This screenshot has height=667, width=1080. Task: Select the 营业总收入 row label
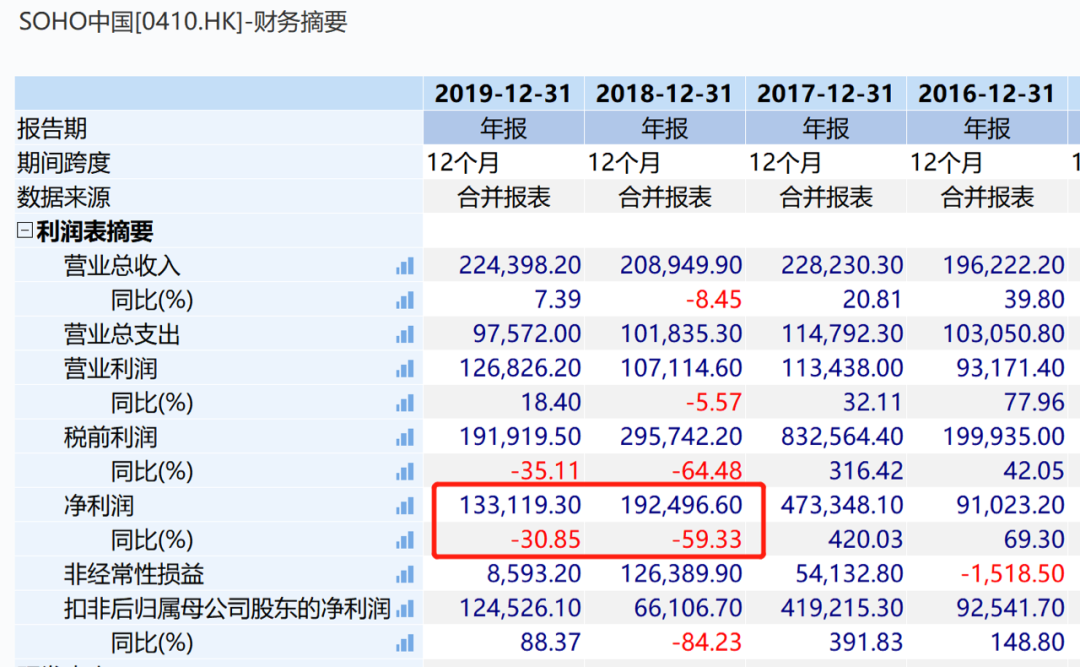coord(122,266)
